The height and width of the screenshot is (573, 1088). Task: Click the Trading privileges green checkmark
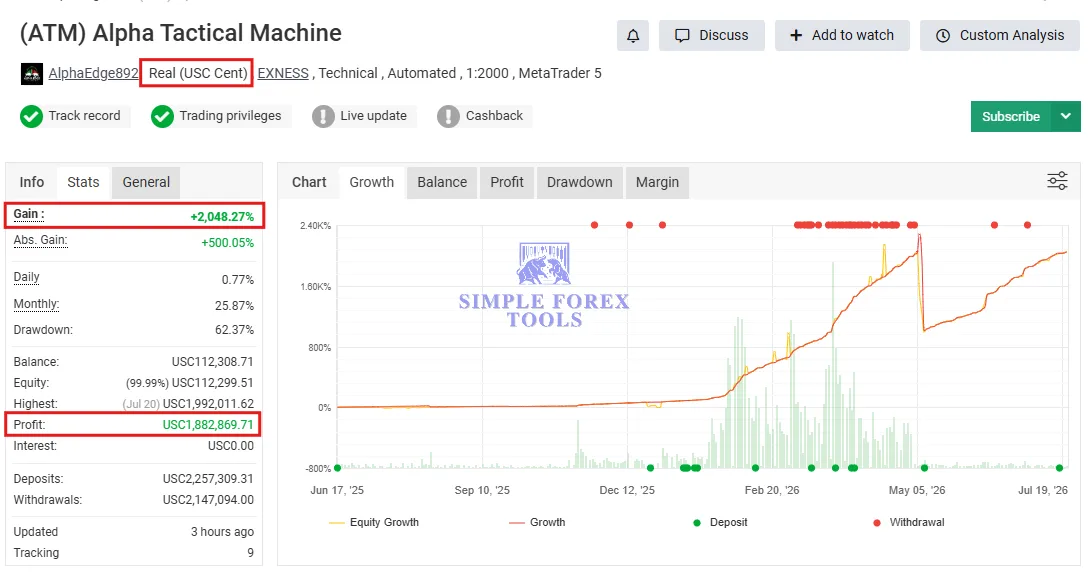[162, 117]
